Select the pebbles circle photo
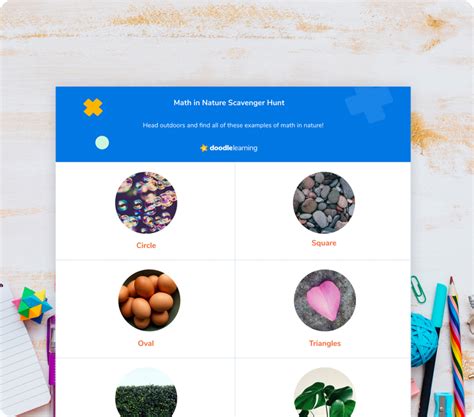 tap(324, 203)
